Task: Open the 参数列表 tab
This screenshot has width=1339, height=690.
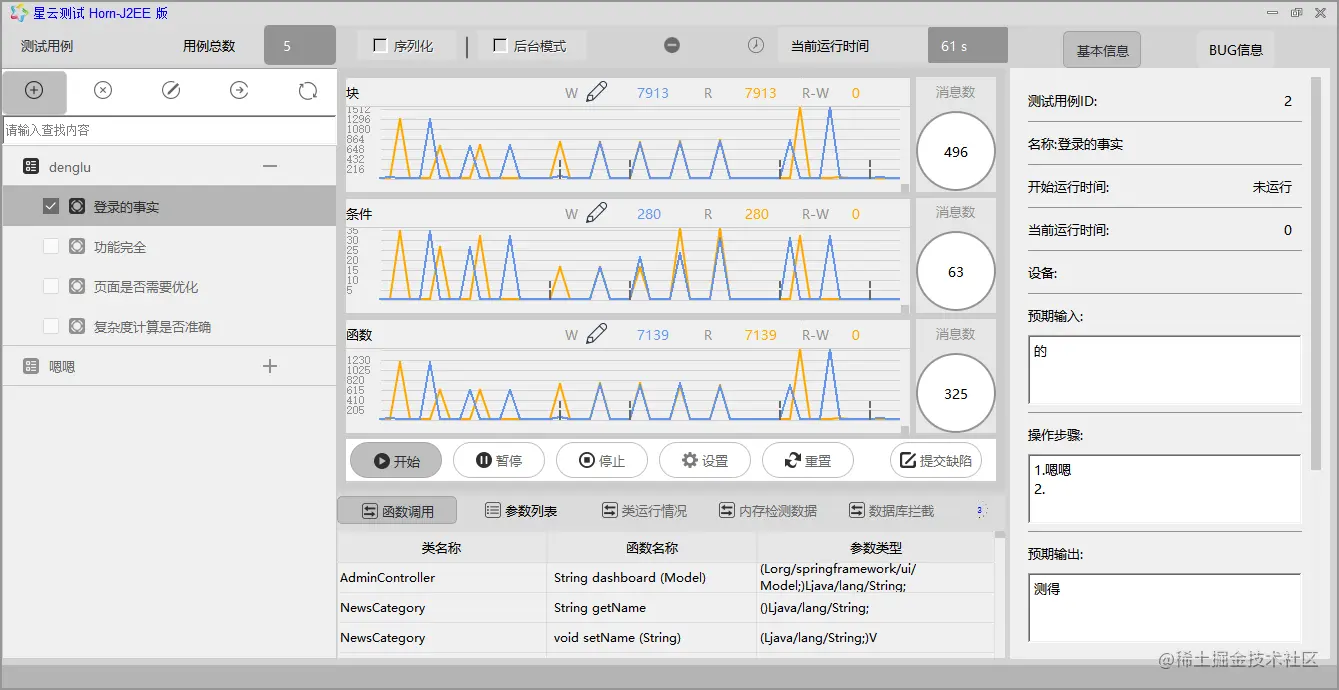Action: 521,510
